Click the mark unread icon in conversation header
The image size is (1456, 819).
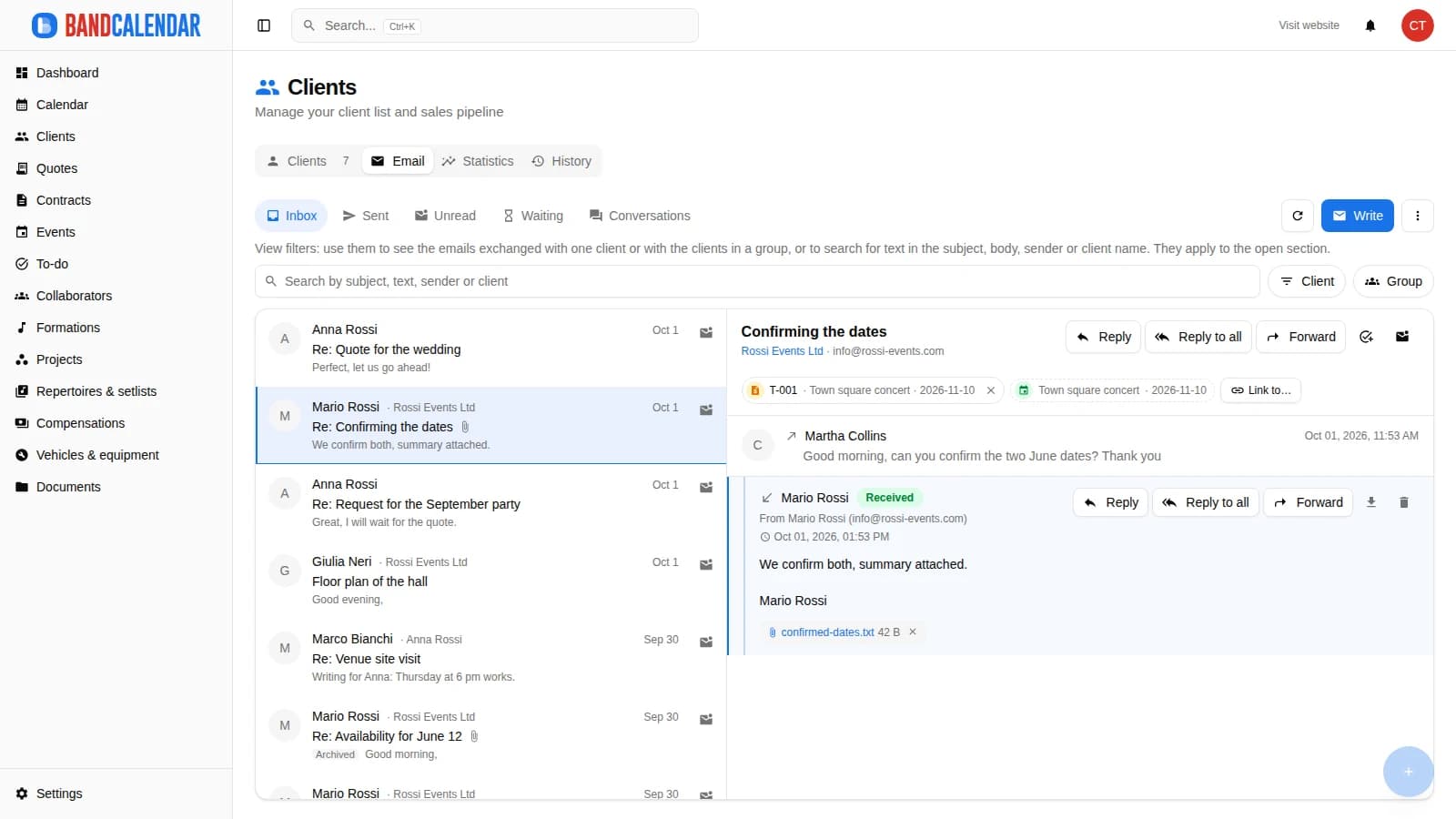(1402, 337)
